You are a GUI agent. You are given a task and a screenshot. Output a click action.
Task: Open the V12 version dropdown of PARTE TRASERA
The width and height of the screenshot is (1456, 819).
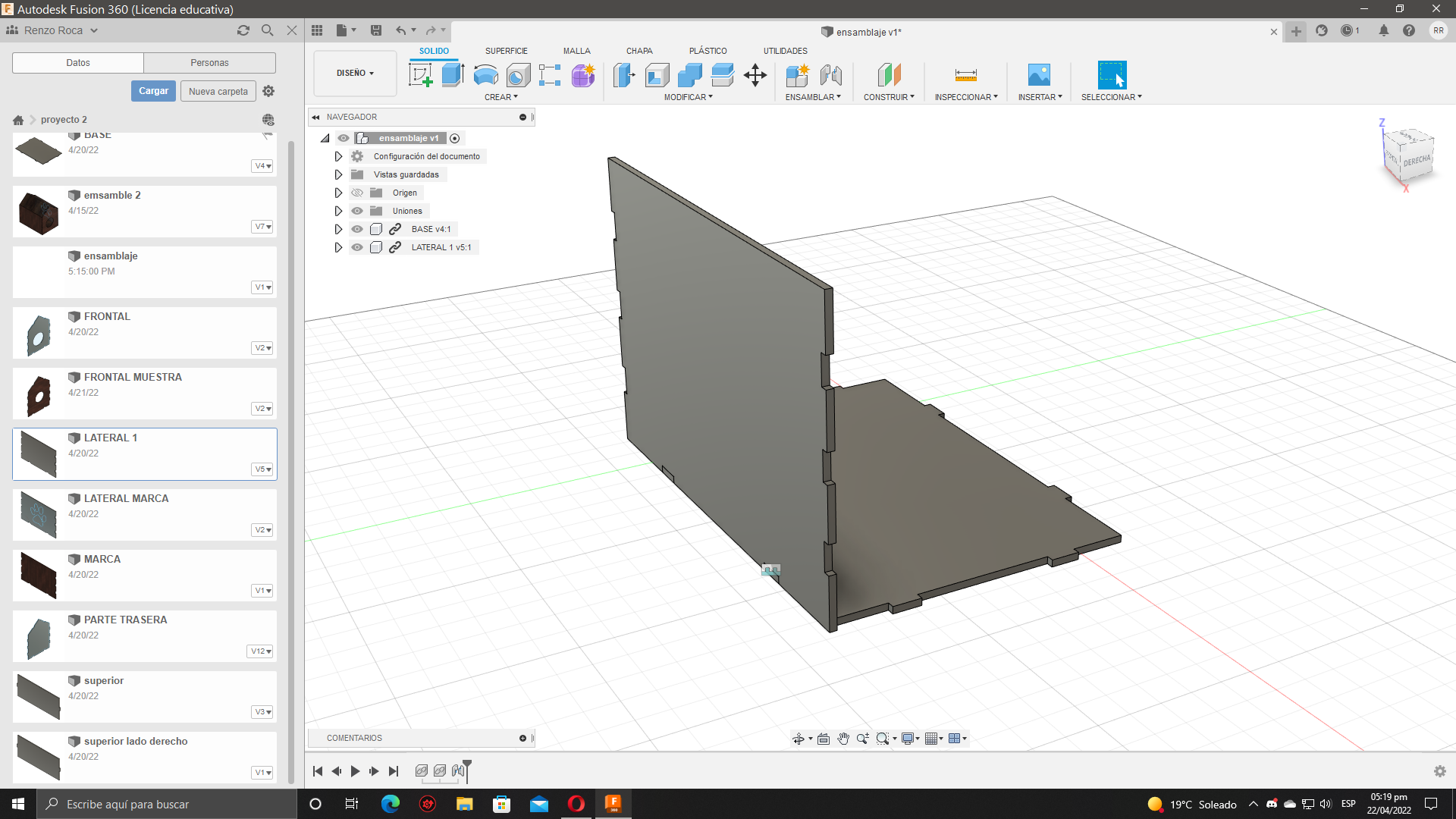(260, 651)
